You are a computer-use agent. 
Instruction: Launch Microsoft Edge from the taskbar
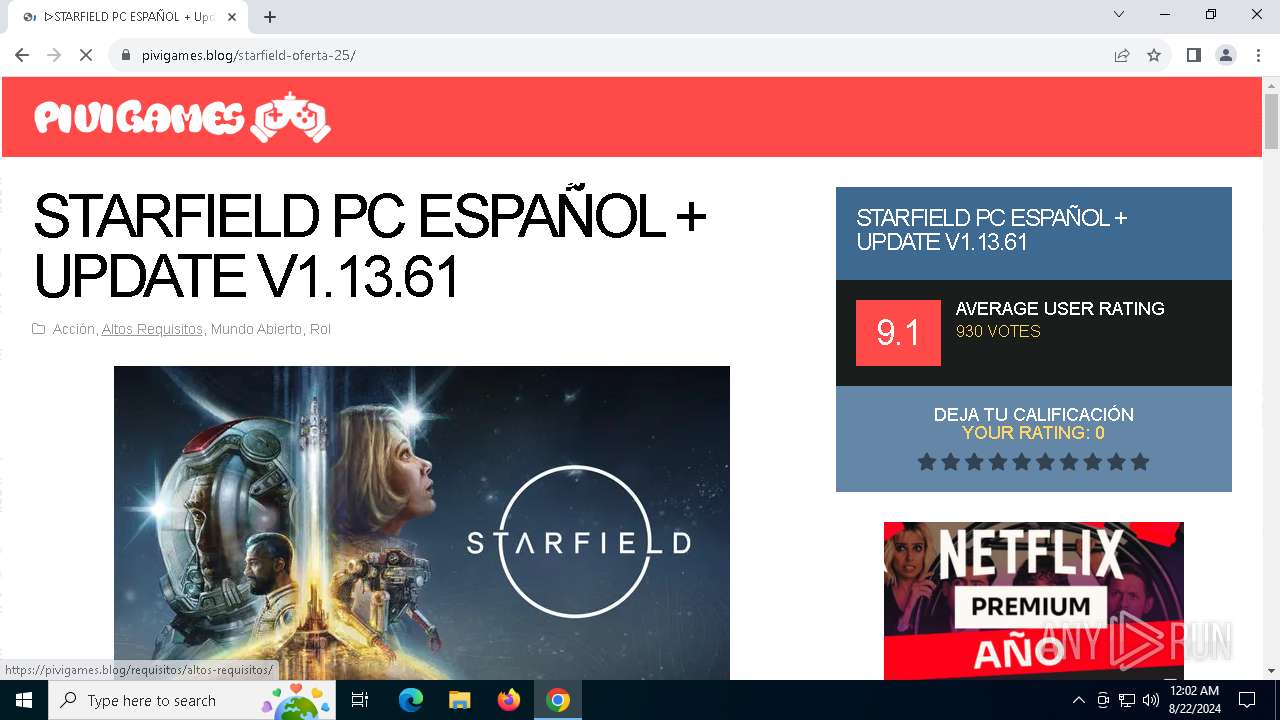[x=411, y=700]
